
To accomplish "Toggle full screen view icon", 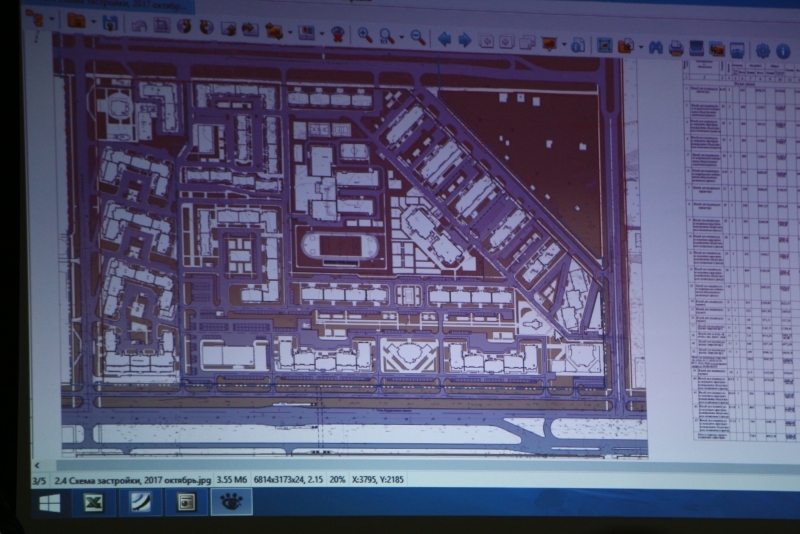I will (x=604, y=45).
